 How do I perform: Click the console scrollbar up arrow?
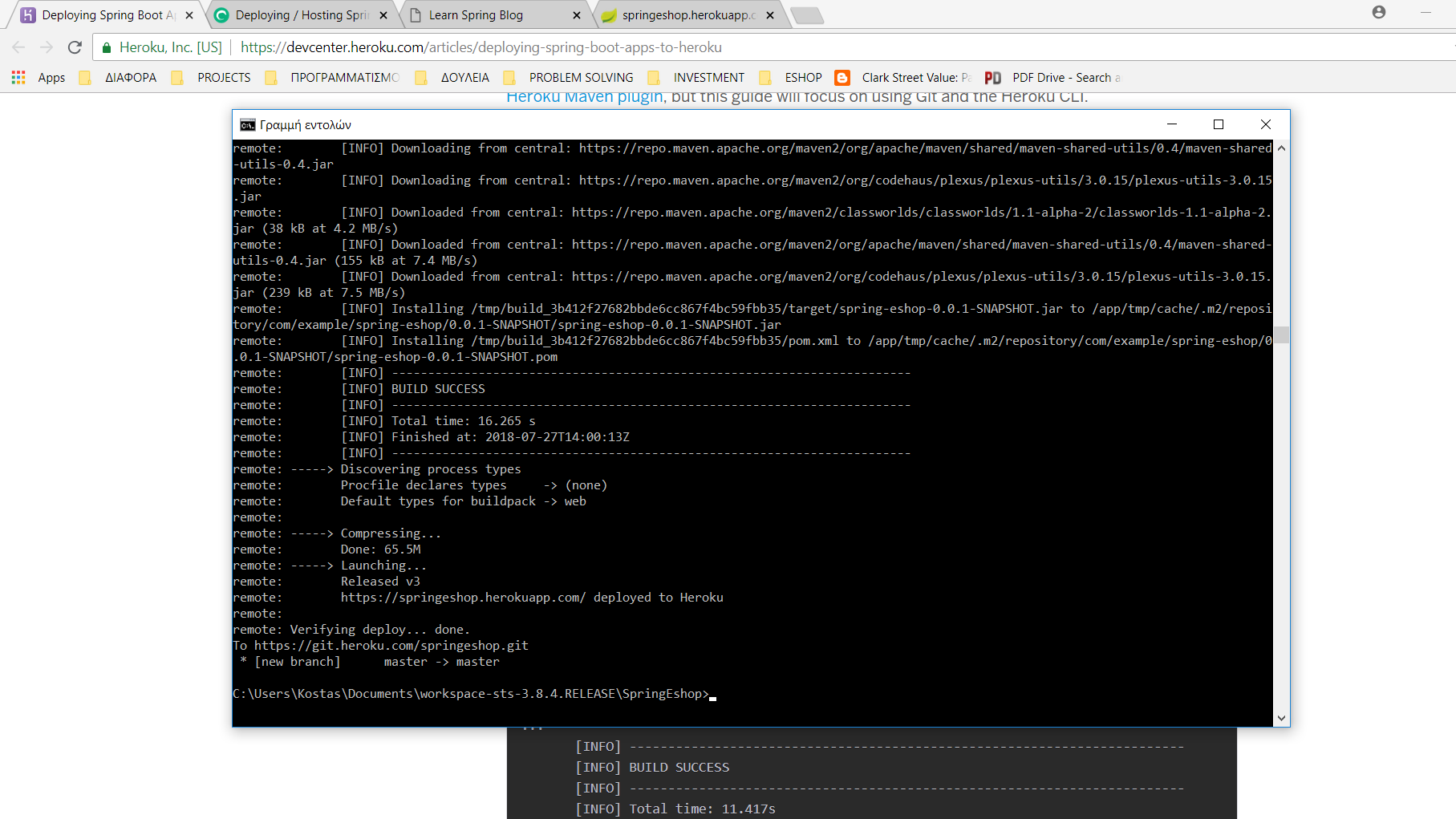(1281, 148)
